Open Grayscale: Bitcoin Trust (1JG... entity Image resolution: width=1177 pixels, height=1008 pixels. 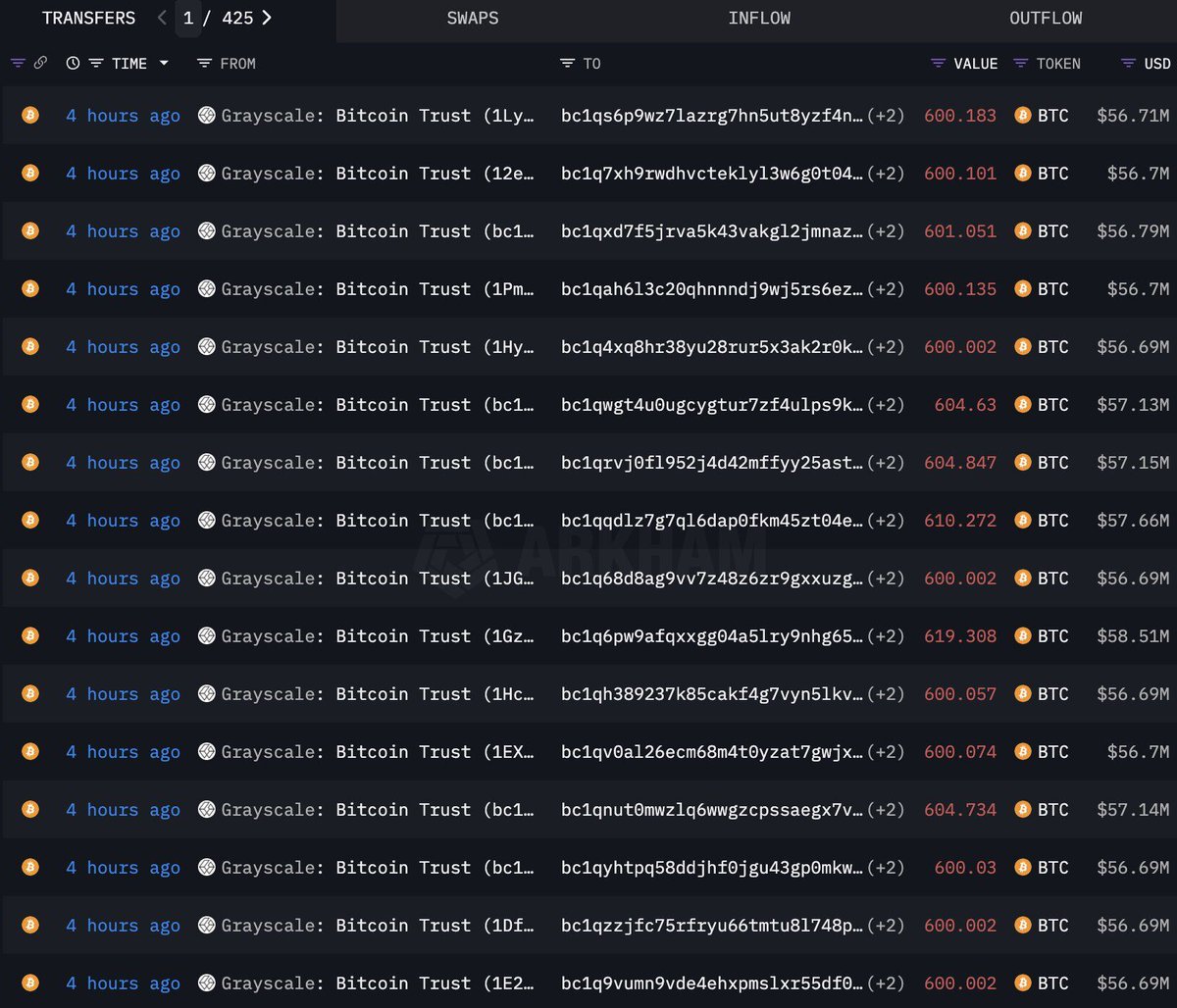click(x=378, y=579)
